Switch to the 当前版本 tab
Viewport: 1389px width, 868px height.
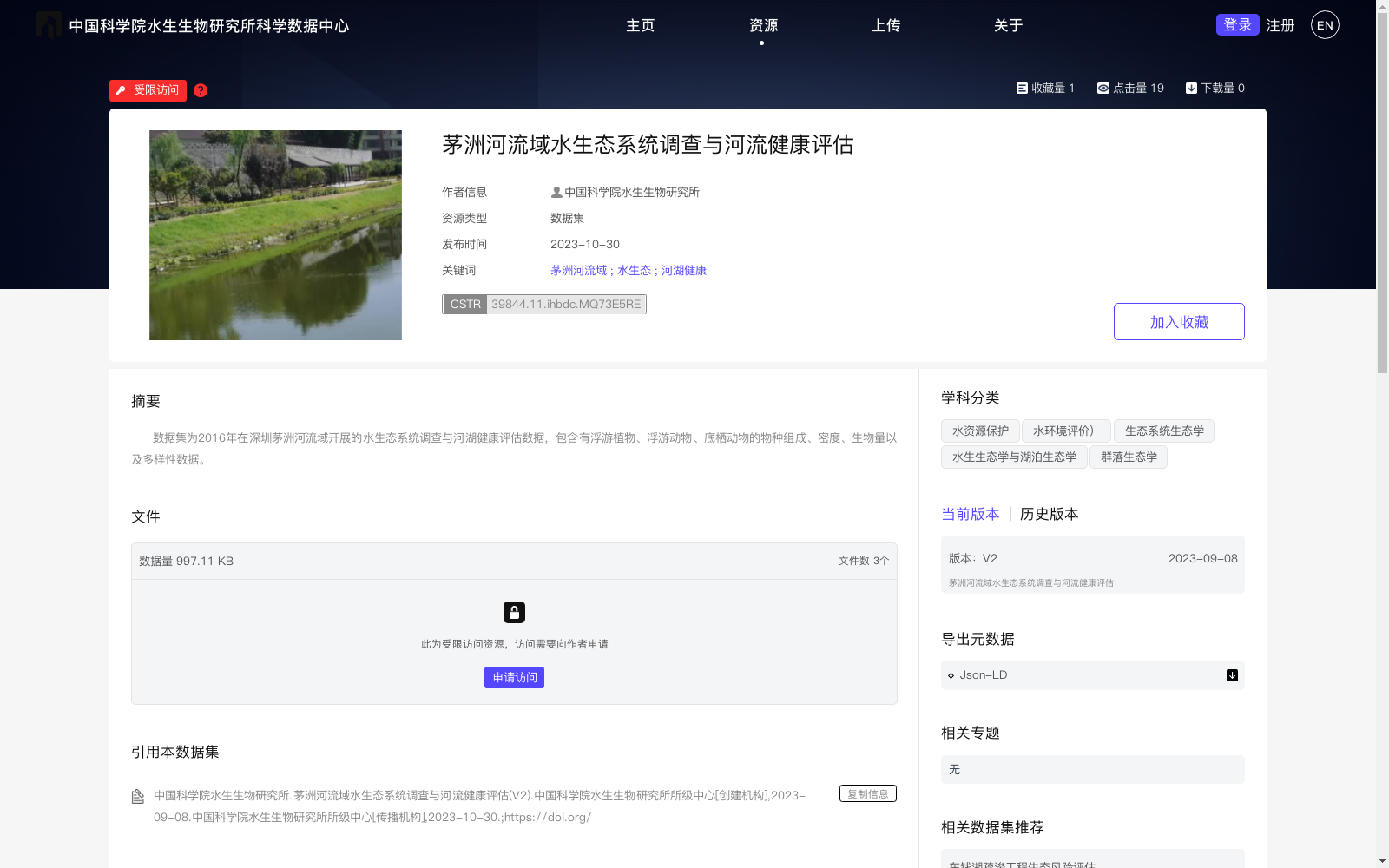point(971,514)
